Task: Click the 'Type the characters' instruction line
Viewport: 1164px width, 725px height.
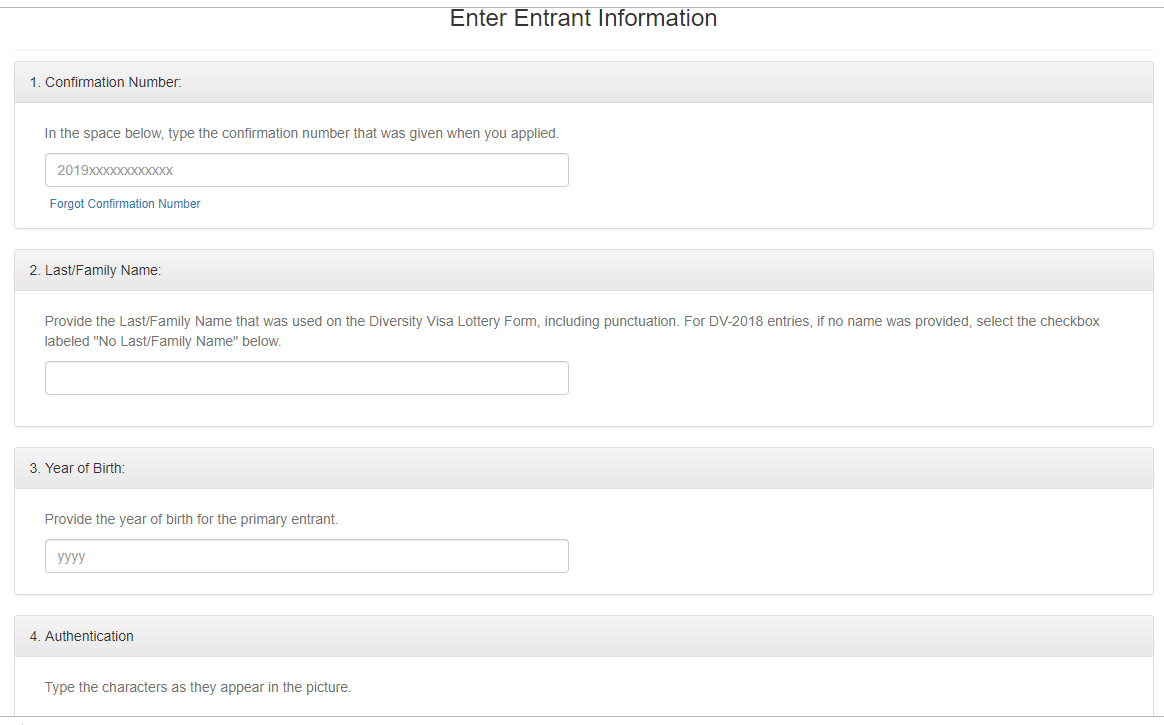Action: click(x=198, y=687)
